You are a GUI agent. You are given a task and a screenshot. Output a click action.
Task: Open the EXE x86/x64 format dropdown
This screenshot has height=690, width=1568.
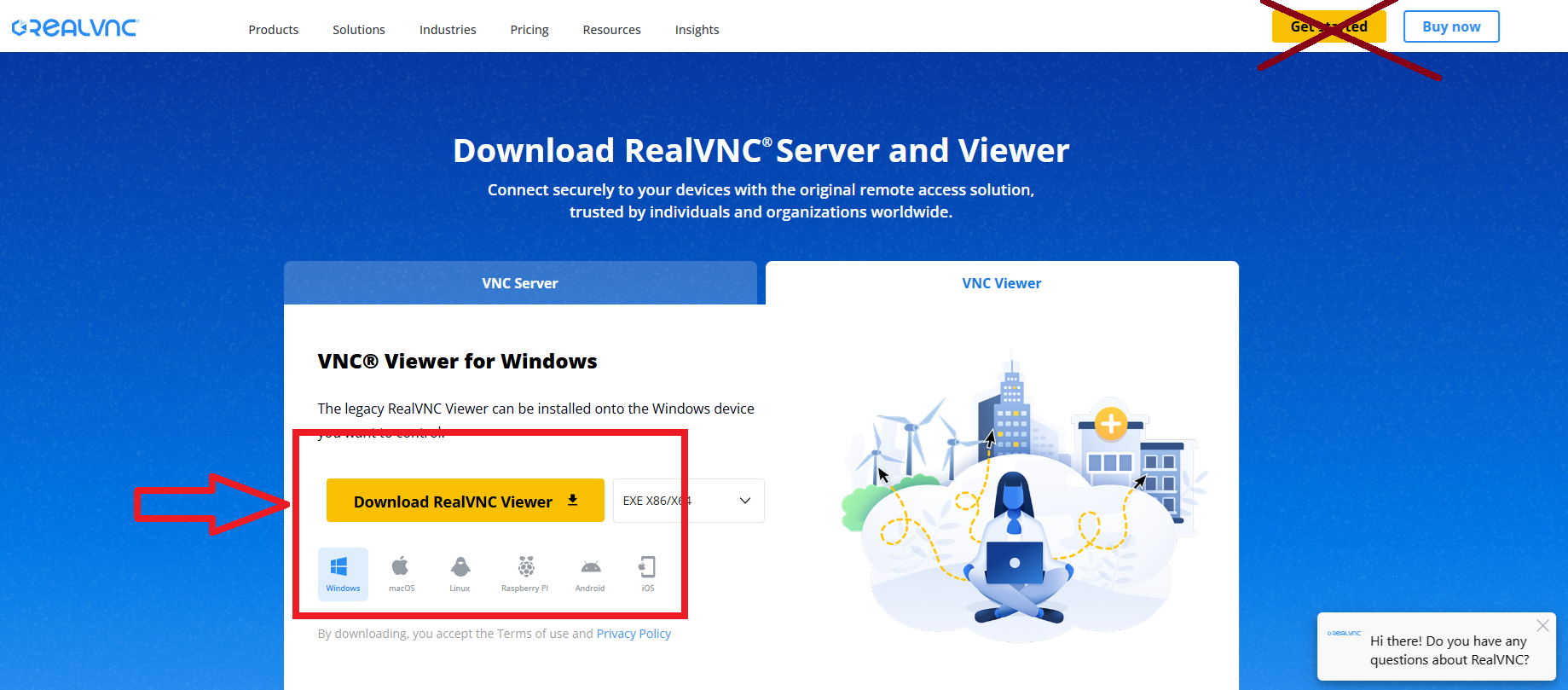(689, 501)
